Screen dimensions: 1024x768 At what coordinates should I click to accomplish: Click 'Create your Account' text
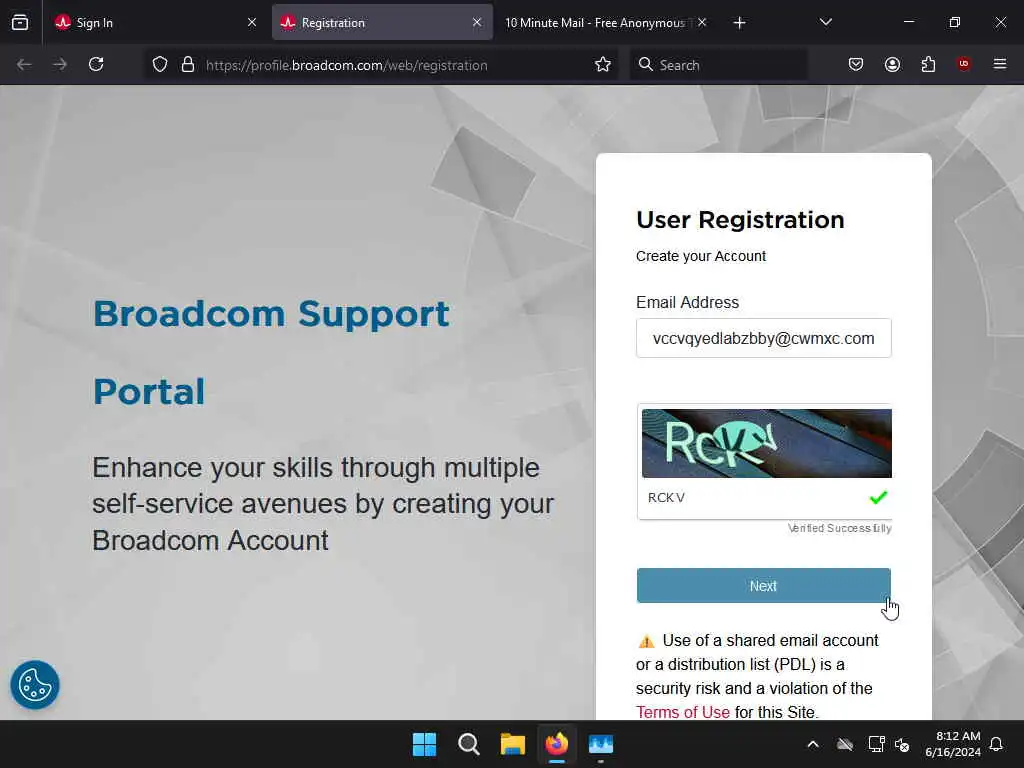click(x=701, y=257)
